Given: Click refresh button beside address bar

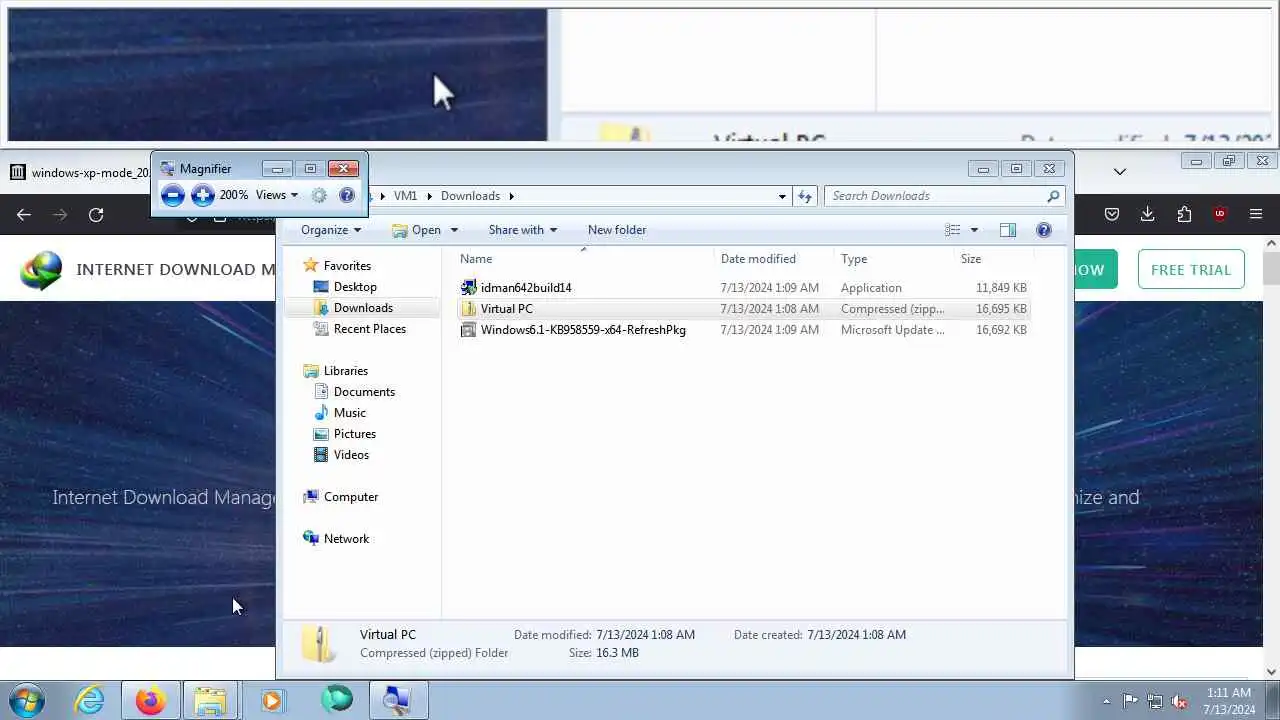Looking at the screenshot, I should (805, 196).
